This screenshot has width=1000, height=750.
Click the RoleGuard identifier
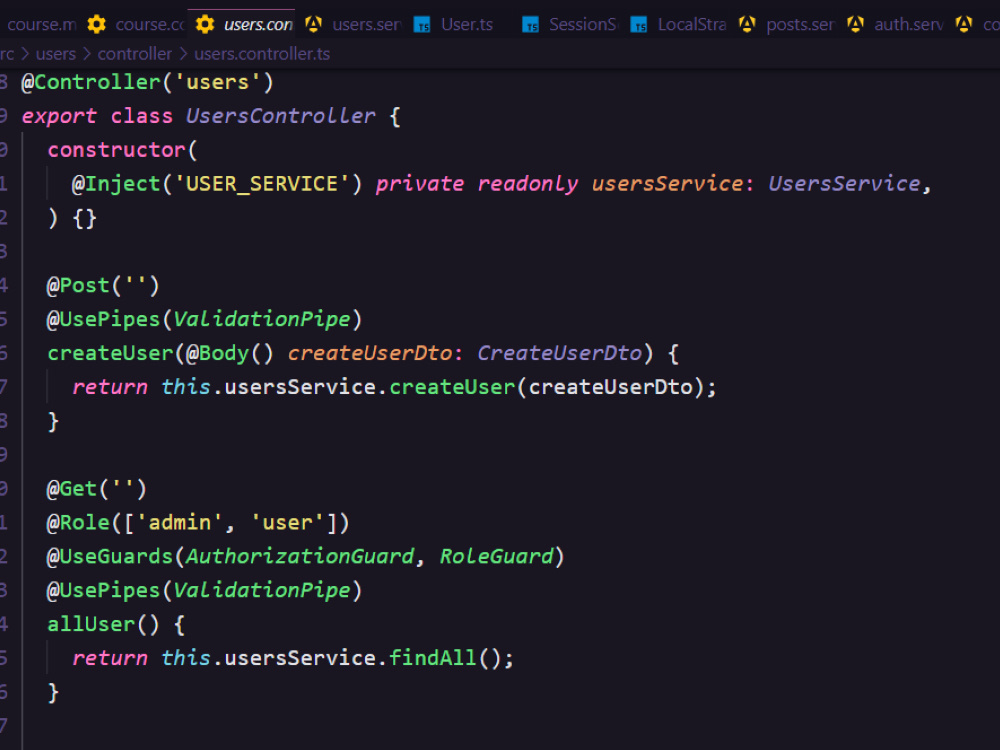496,556
